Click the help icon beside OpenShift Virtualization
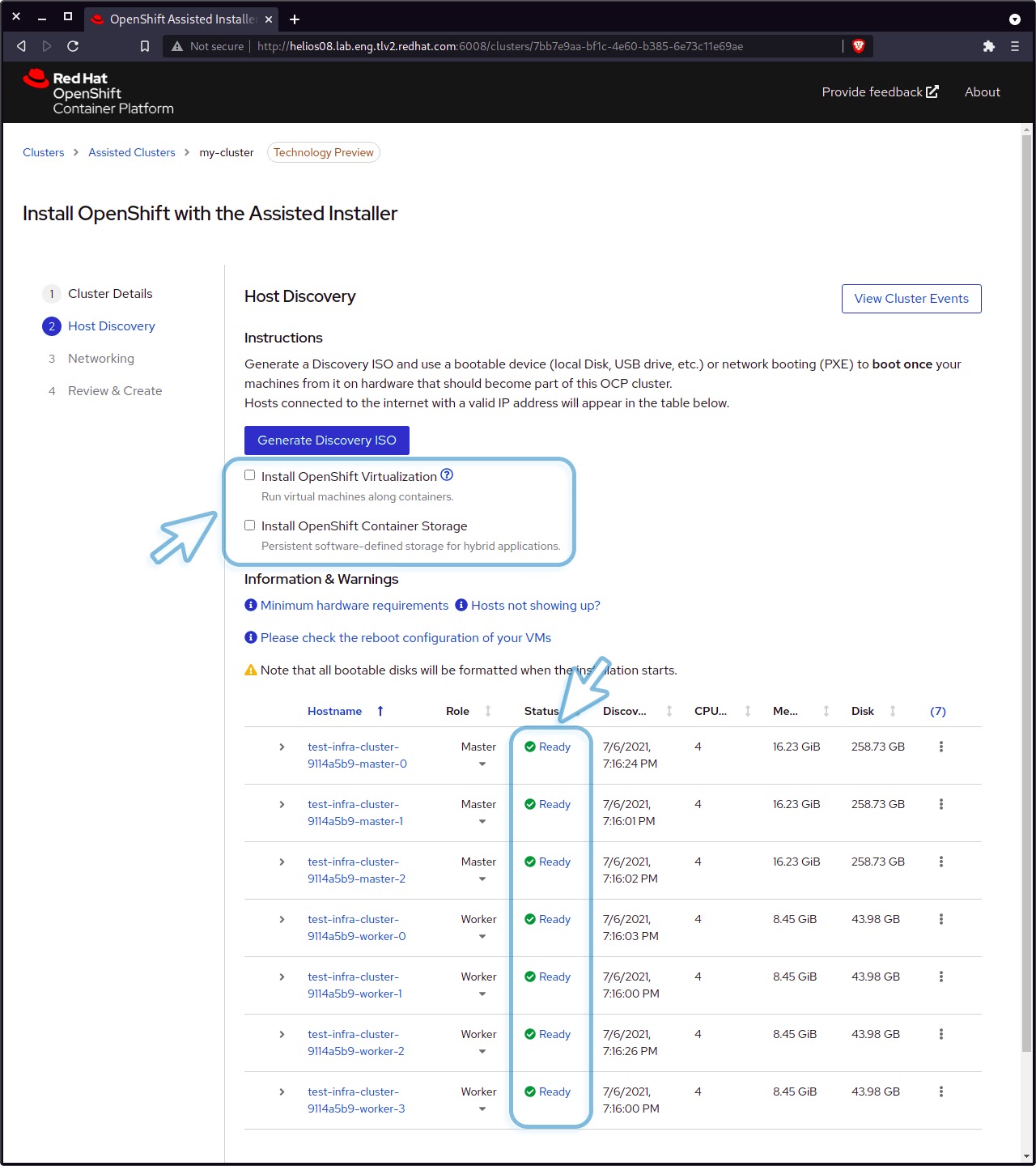Image resolution: width=1036 pixels, height=1166 pixels. [x=447, y=475]
